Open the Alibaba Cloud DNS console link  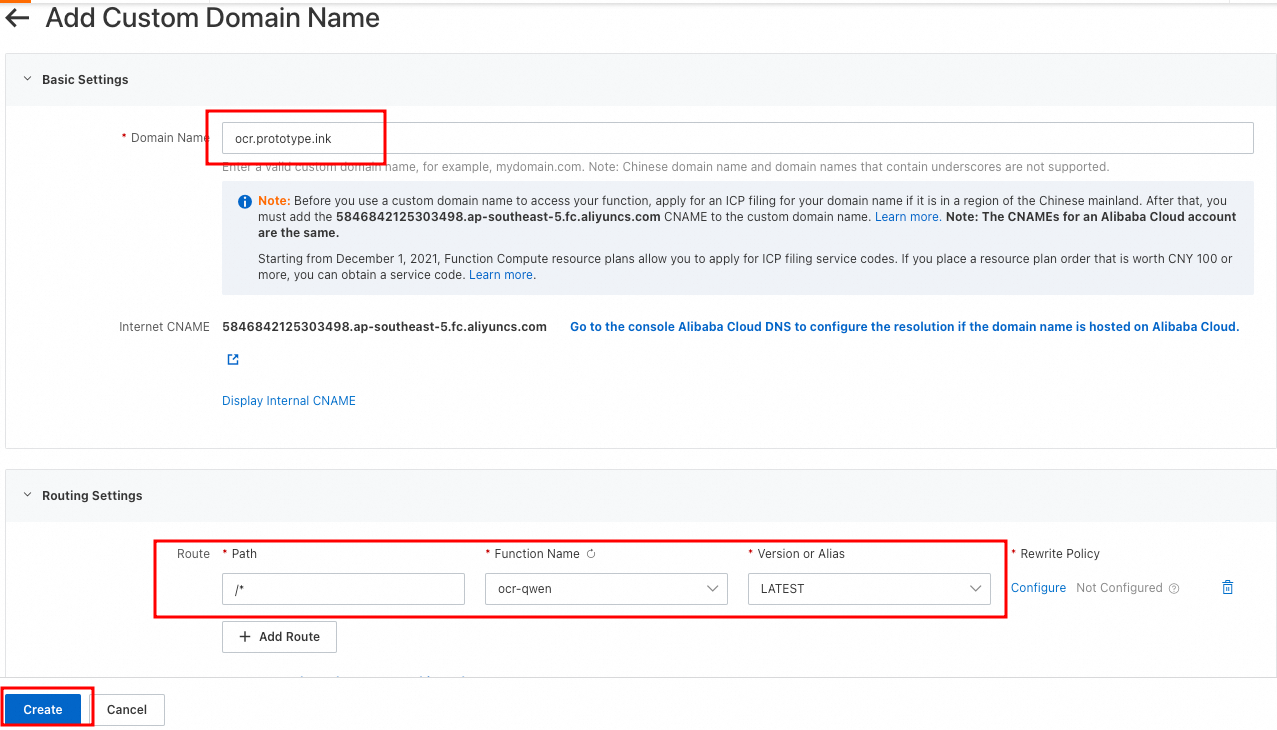click(904, 327)
